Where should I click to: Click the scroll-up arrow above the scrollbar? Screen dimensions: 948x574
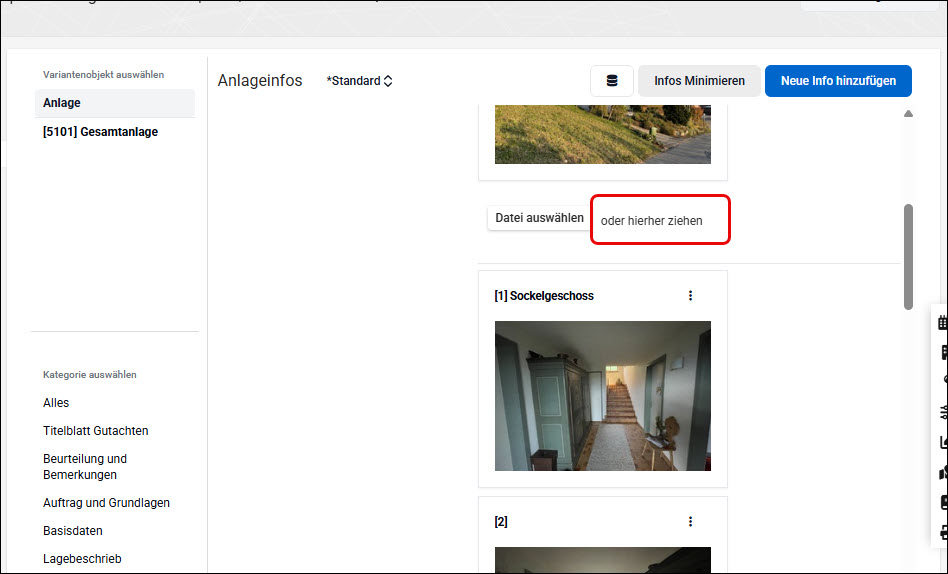click(x=908, y=114)
